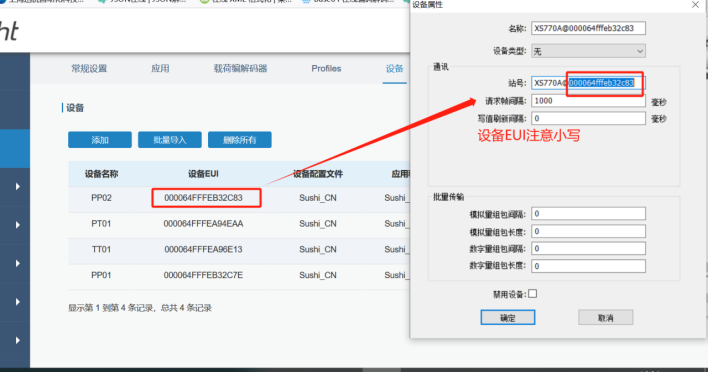Click into the 模拟量组包间隔 input field

point(588,214)
